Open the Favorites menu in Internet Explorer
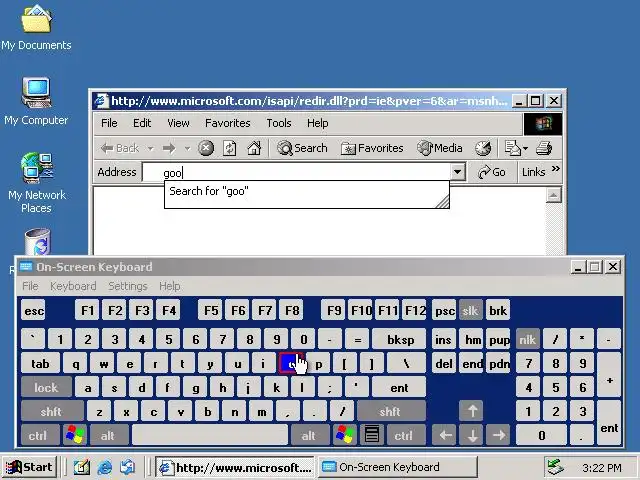640x480 pixels. [x=227, y=123]
